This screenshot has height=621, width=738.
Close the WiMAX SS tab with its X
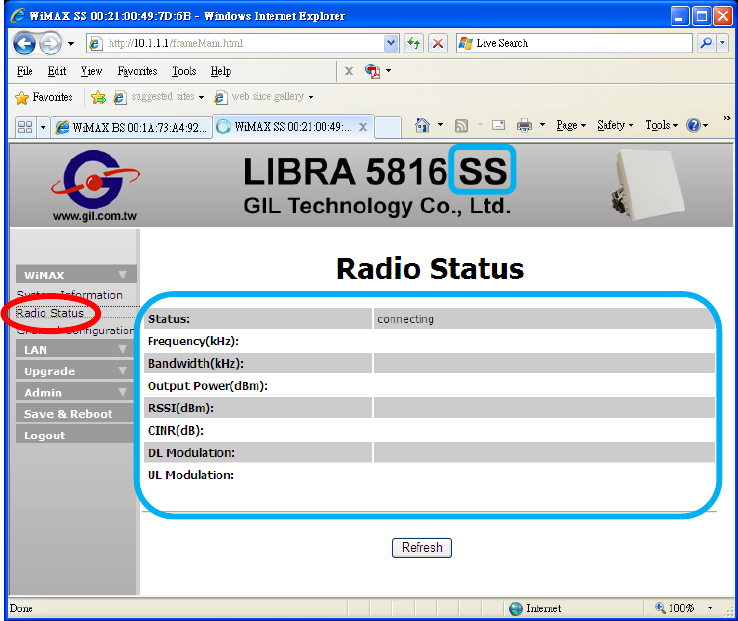tap(363, 127)
